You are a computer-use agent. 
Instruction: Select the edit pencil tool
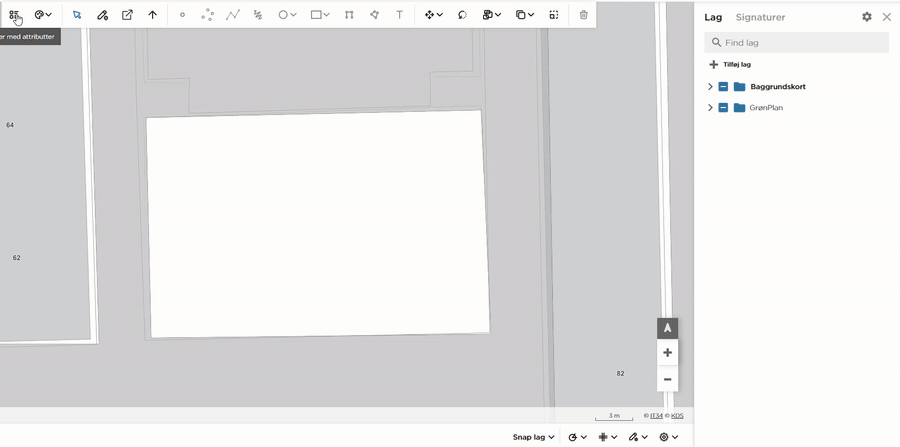tap(102, 15)
